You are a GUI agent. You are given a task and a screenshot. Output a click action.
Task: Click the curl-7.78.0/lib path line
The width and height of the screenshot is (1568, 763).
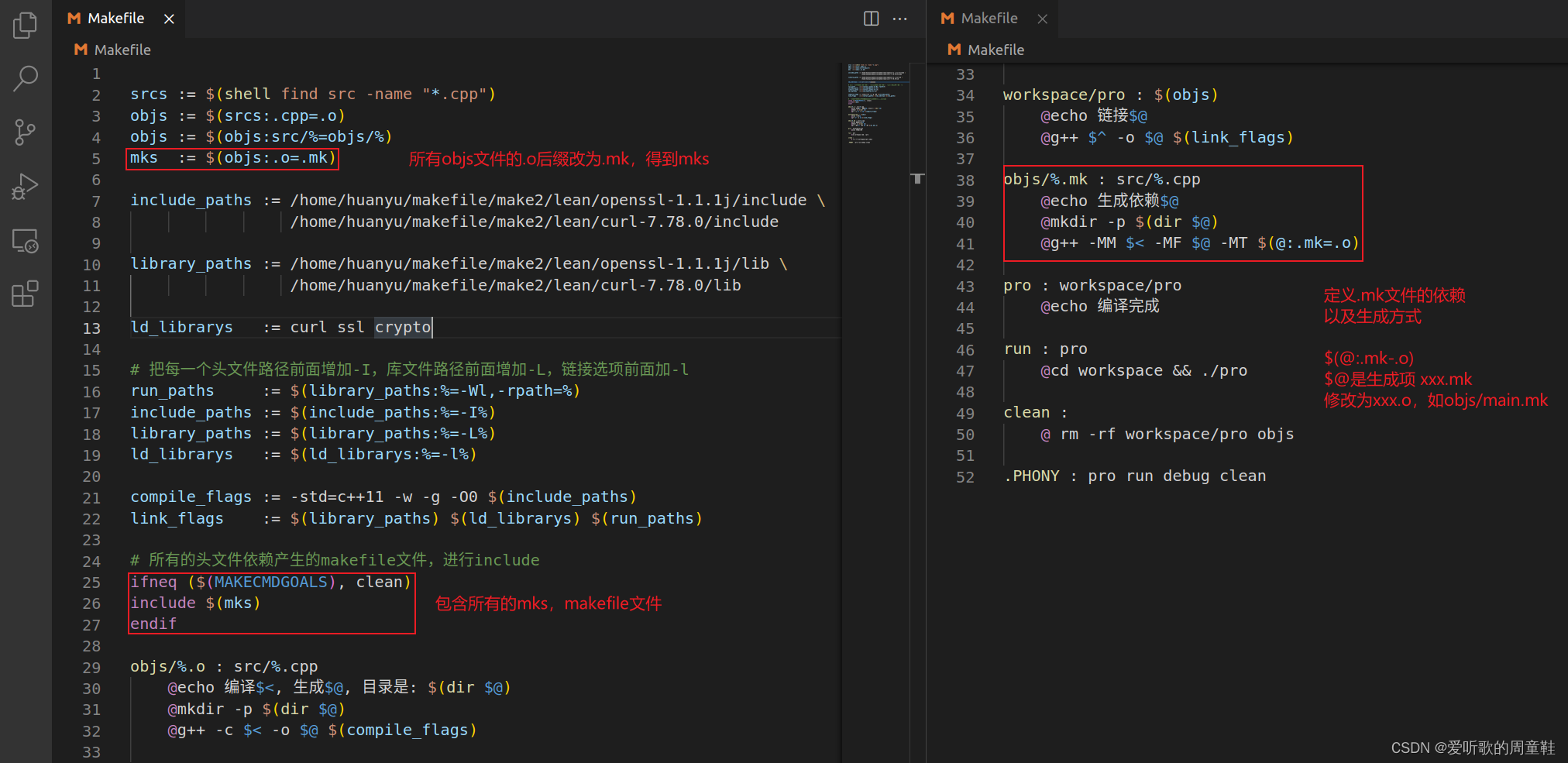pos(515,286)
